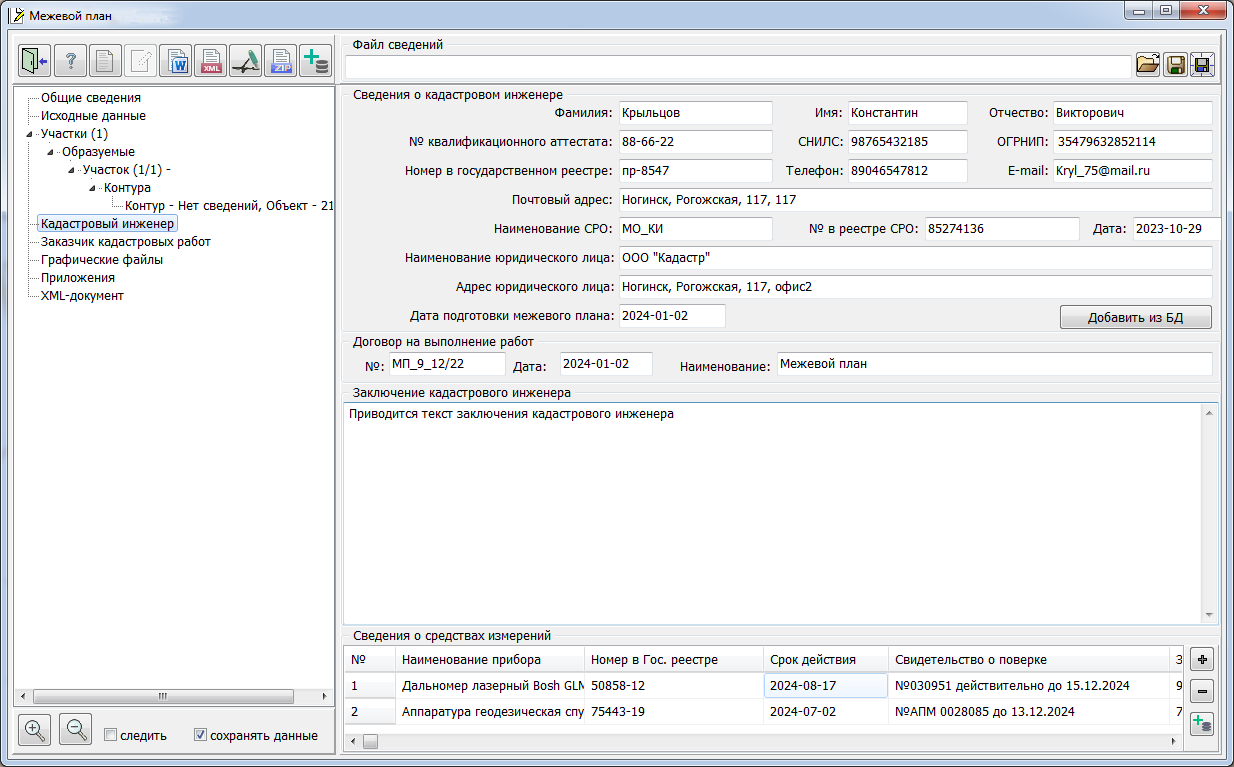Click the ZIP archive toolbar icon

pyautogui.click(x=282, y=61)
